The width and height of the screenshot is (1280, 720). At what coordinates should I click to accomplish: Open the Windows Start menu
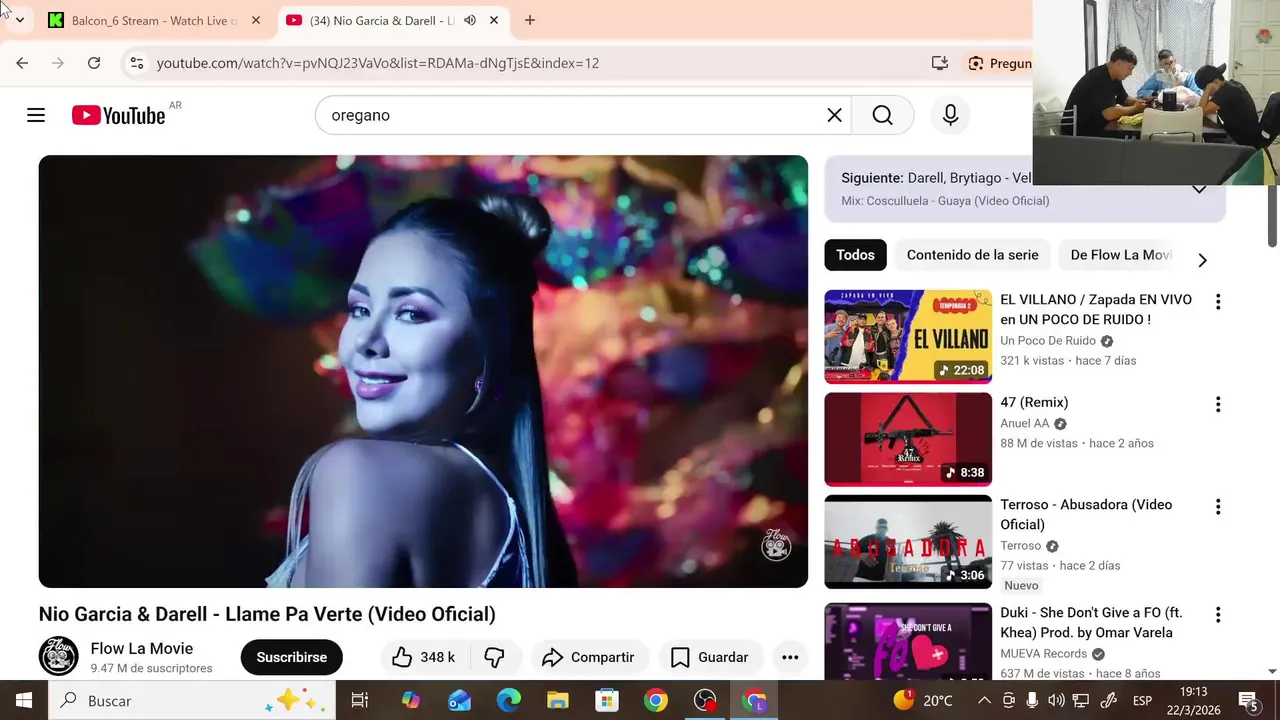(24, 701)
